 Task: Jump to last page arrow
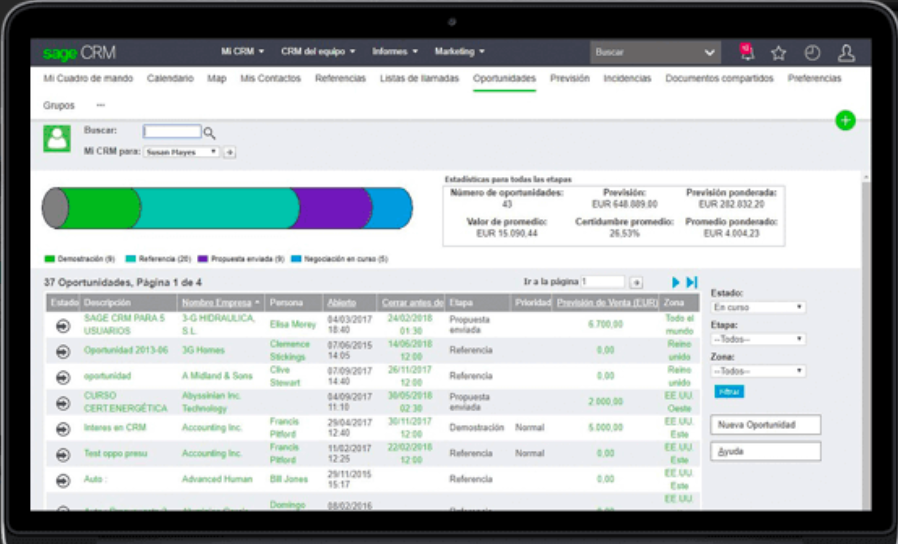coord(692,282)
